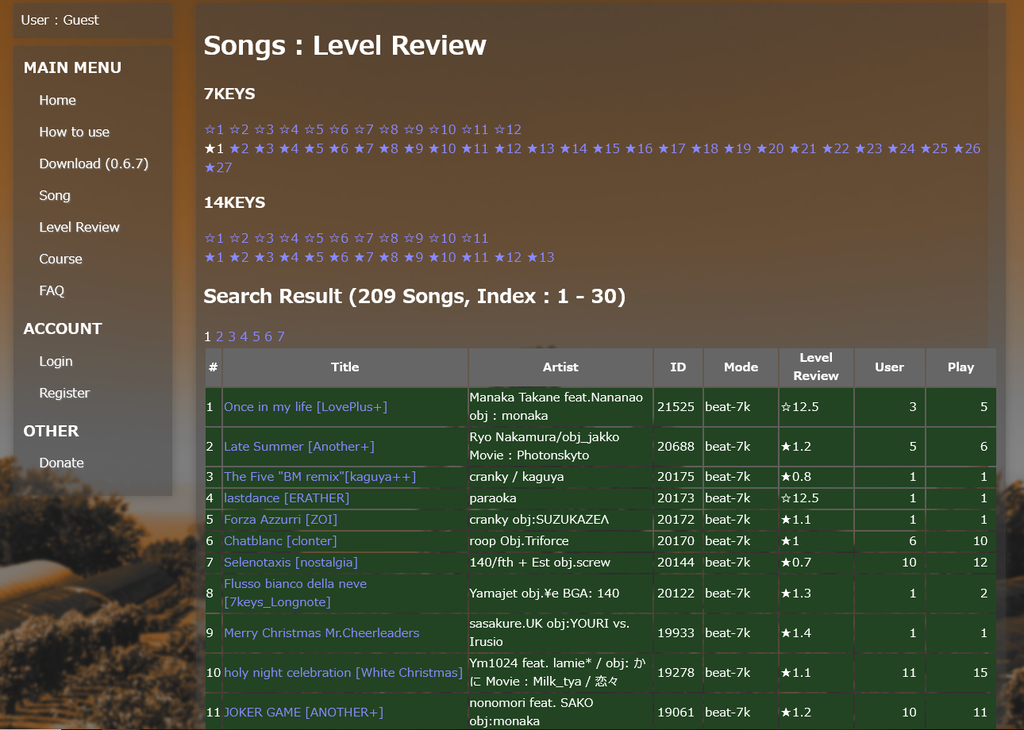Image resolution: width=1024 pixels, height=730 pixels.
Task: Go to results page 3
Action: (x=232, y=336)
